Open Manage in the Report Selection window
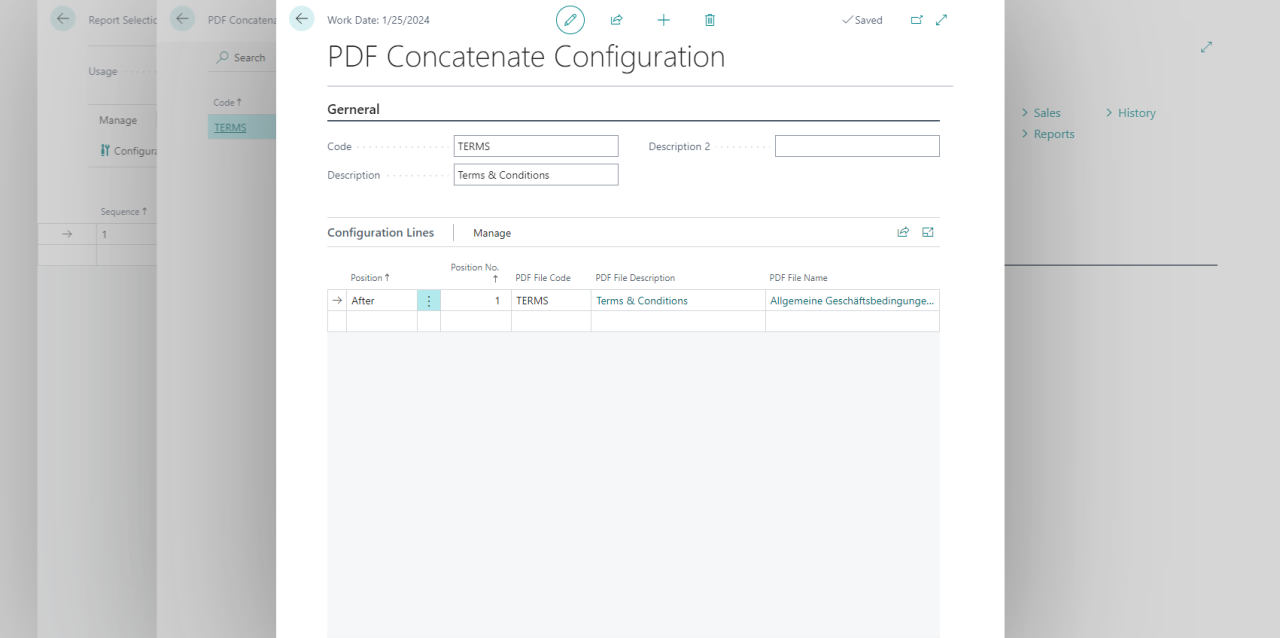 (118, 120)
